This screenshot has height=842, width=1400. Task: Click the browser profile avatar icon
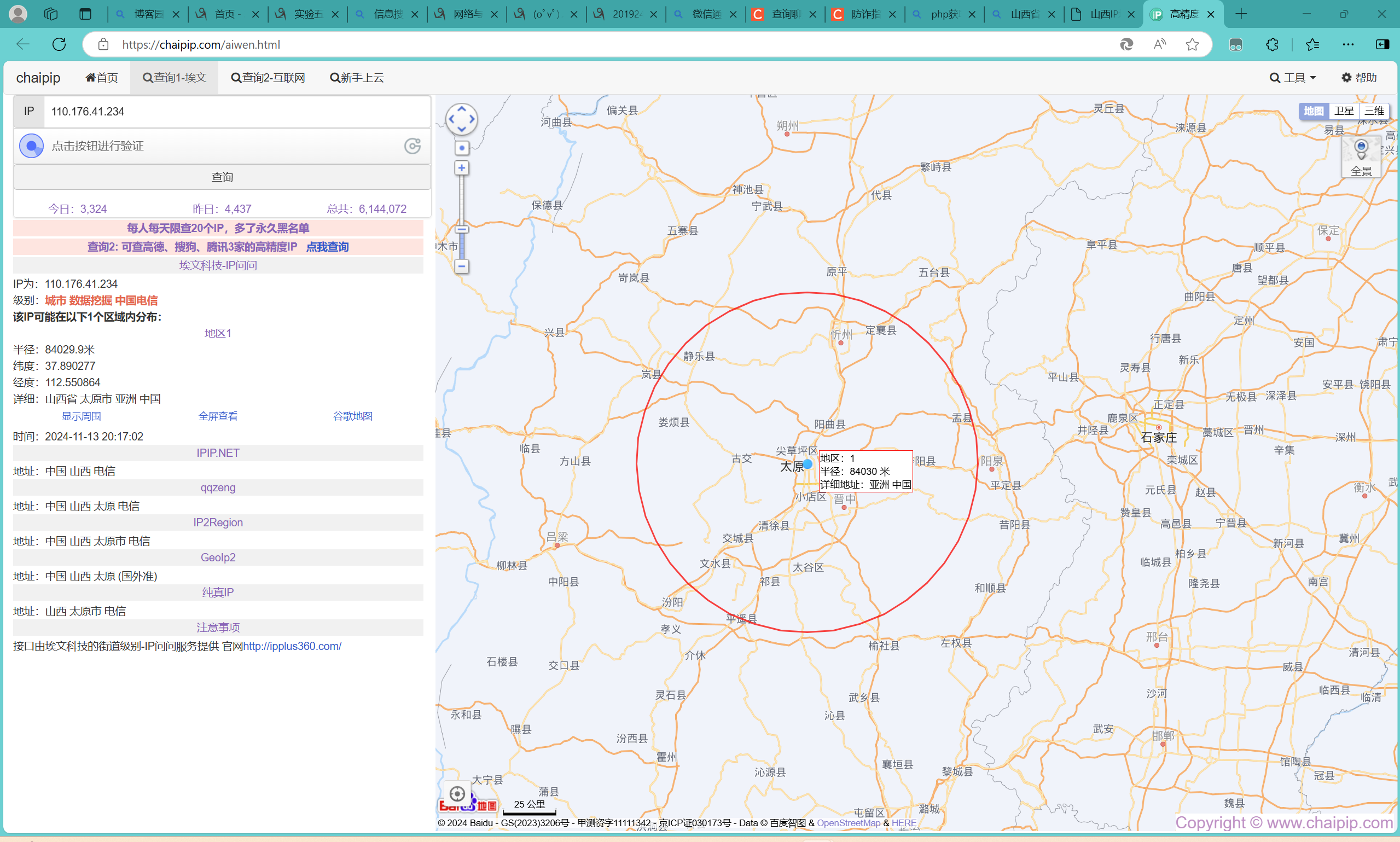pyautogui.click(x=18, y=14)
